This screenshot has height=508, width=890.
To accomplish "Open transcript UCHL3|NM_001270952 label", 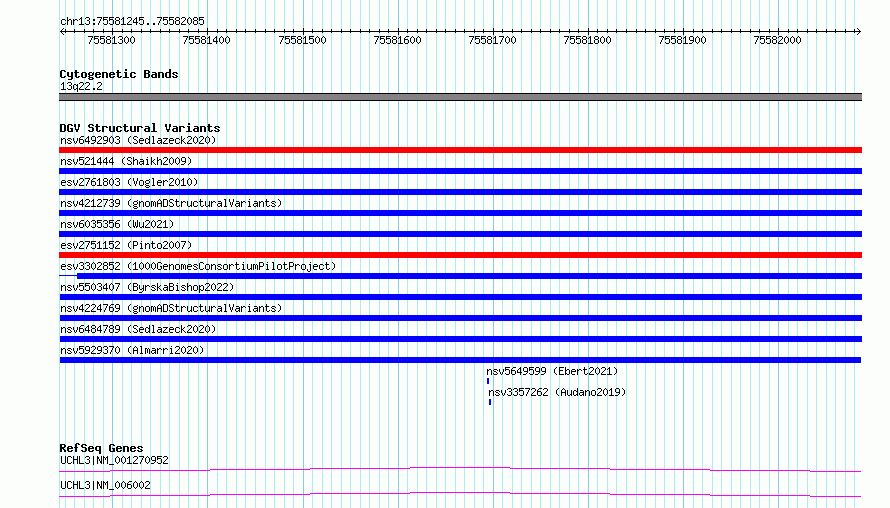I will coord(114,460).
